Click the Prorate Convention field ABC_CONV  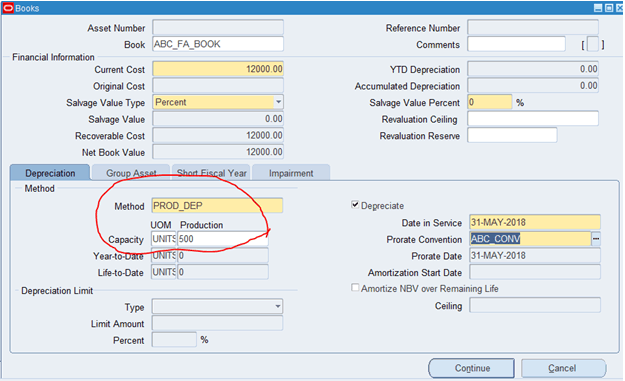[x=530, y=239]
